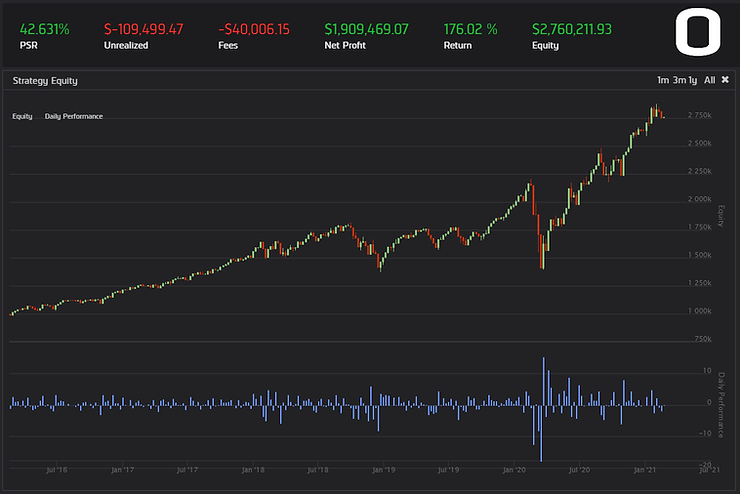Select the Equity value $2,760,211.93

[x=572, y=29]
